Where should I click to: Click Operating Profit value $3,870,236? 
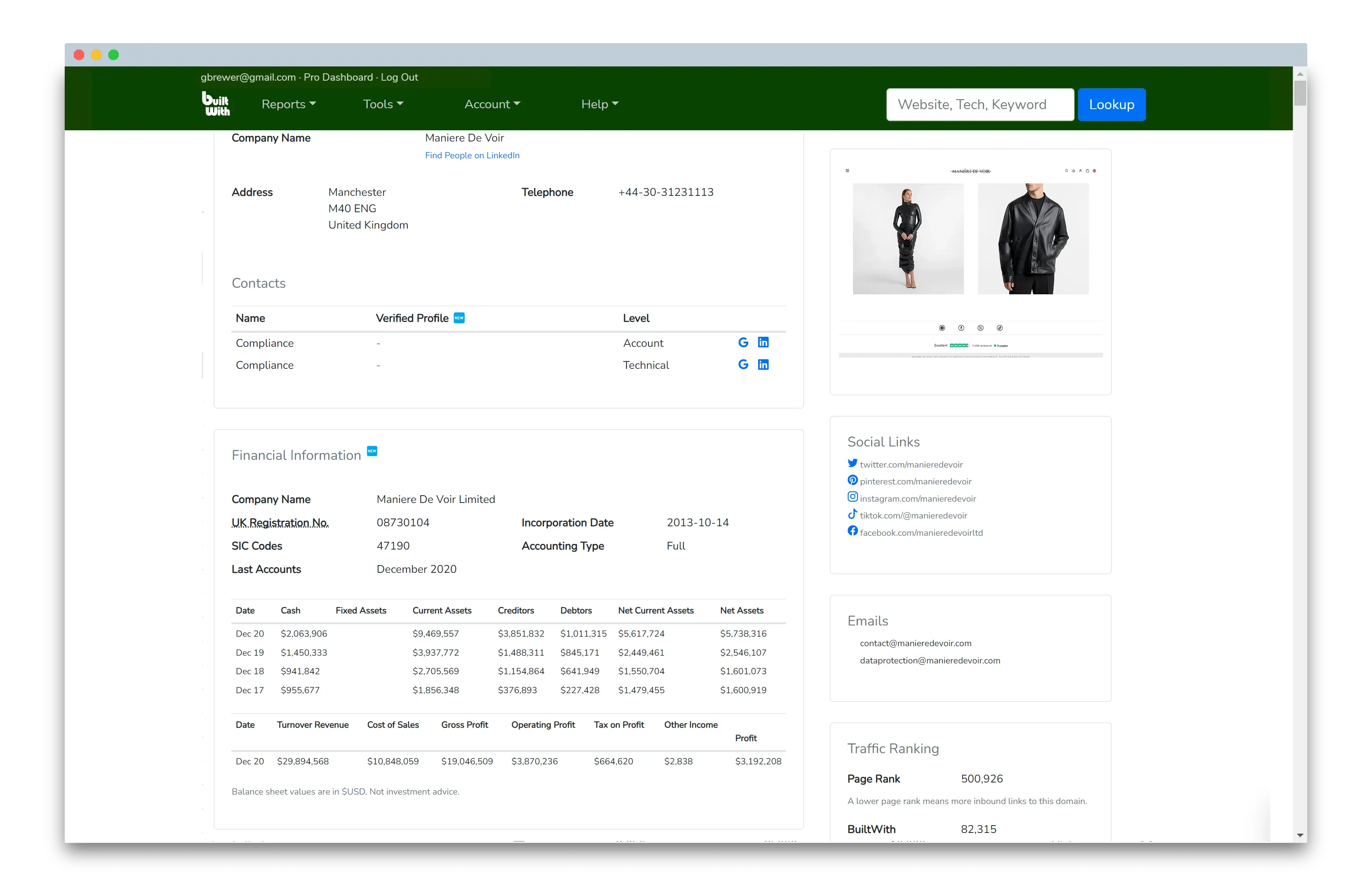[535, 762]
